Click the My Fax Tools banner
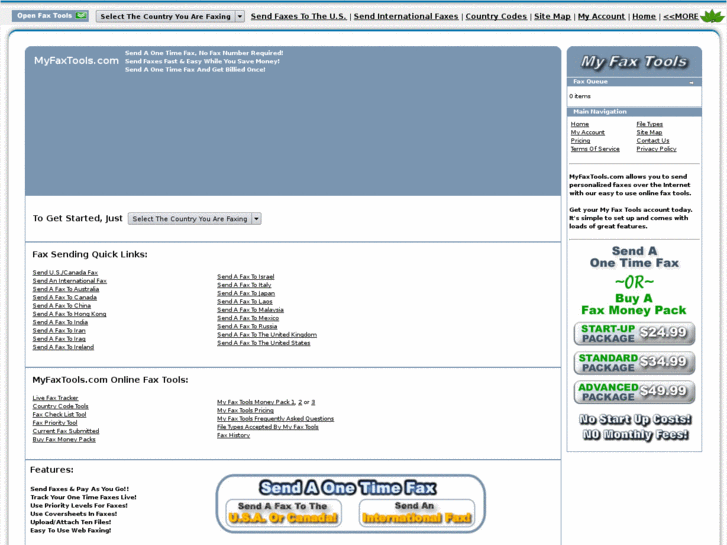Screen dimensions: 727x545 (634, 62)
